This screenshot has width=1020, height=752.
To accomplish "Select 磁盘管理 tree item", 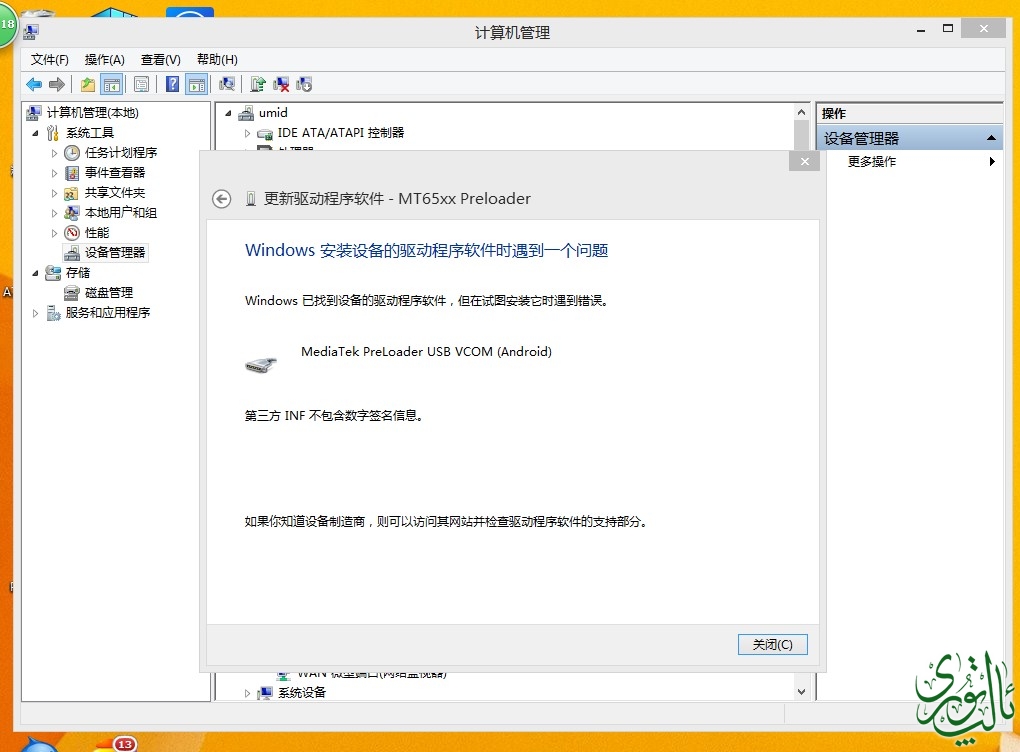I will coord(109,293).
